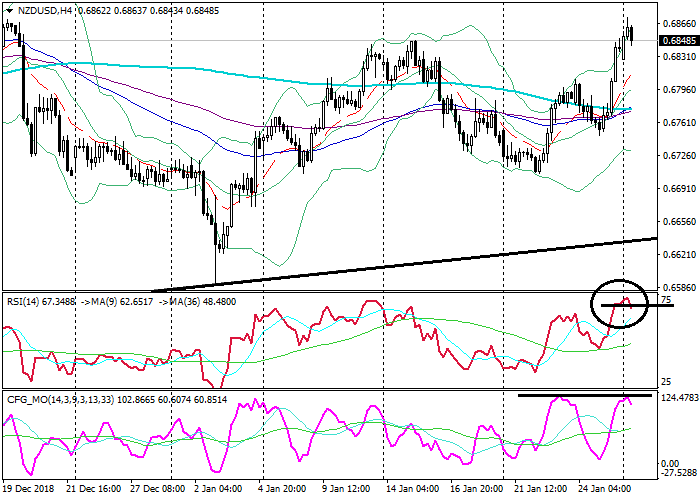The image size is (700, 500).
Task: Click the 0.65860 price axis label
Action: 677,286
